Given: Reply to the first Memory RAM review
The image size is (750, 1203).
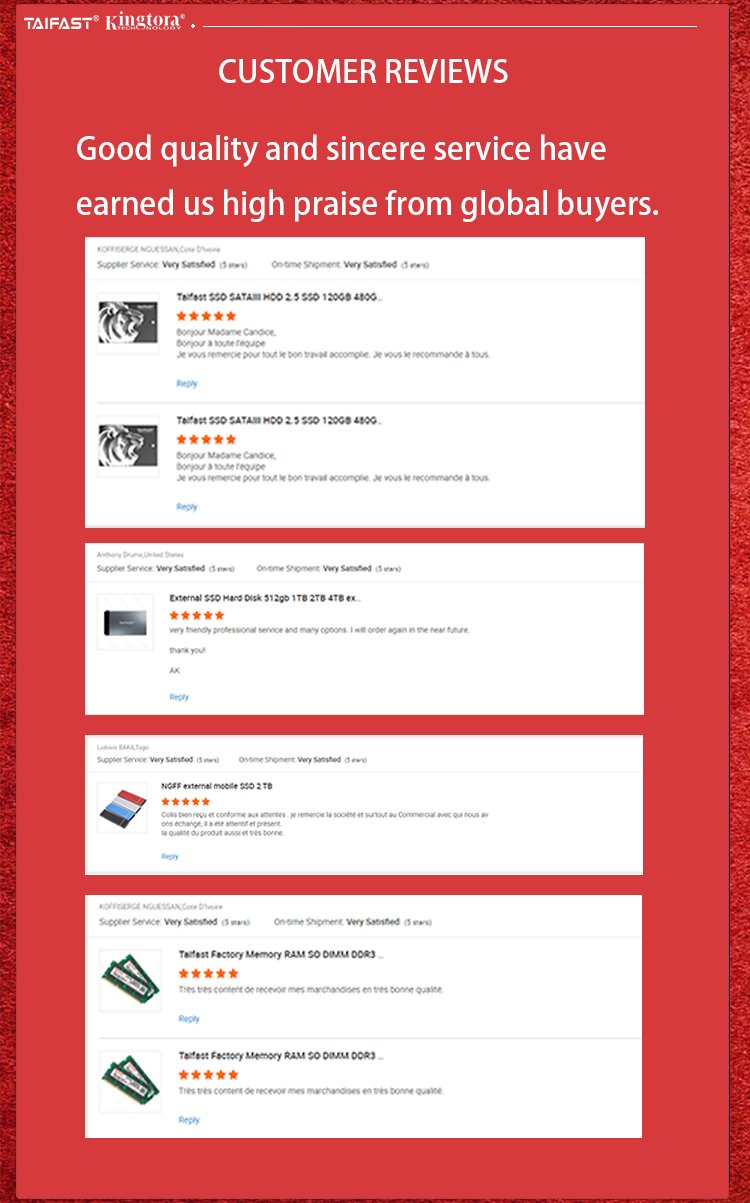Looking at the screenshot, I should pos(189,1019).
